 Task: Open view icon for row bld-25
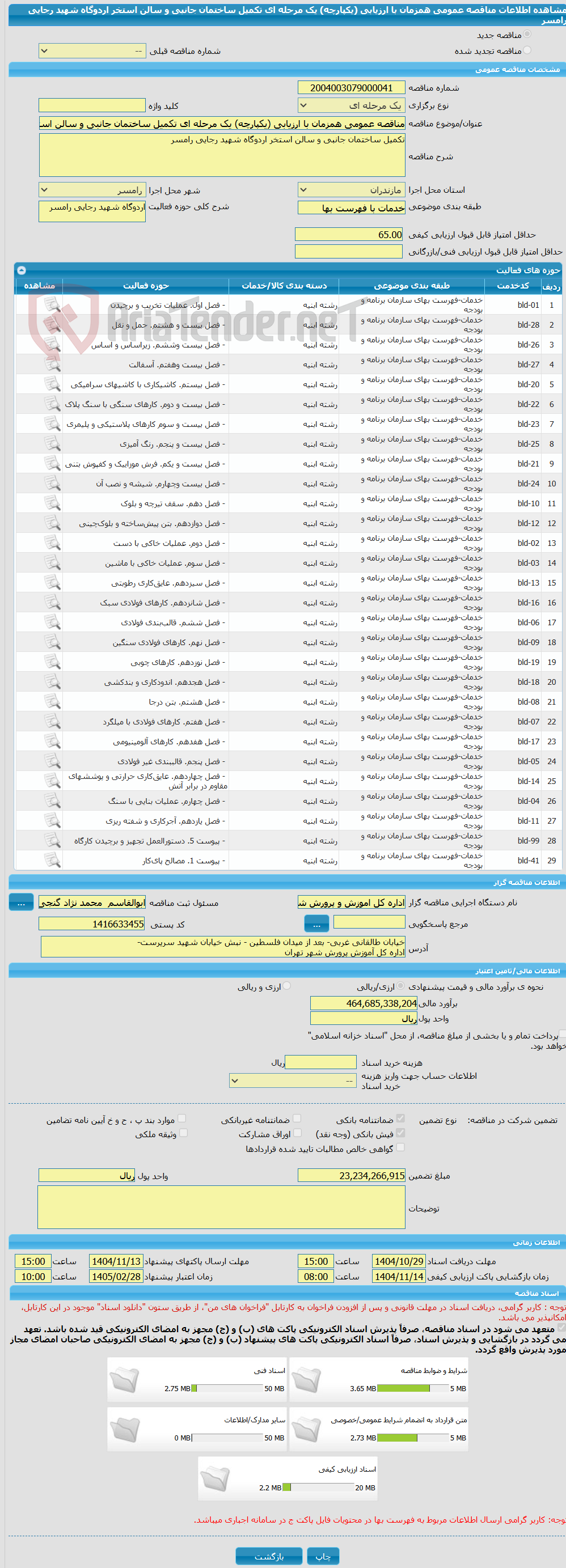(x=52, y=444)
